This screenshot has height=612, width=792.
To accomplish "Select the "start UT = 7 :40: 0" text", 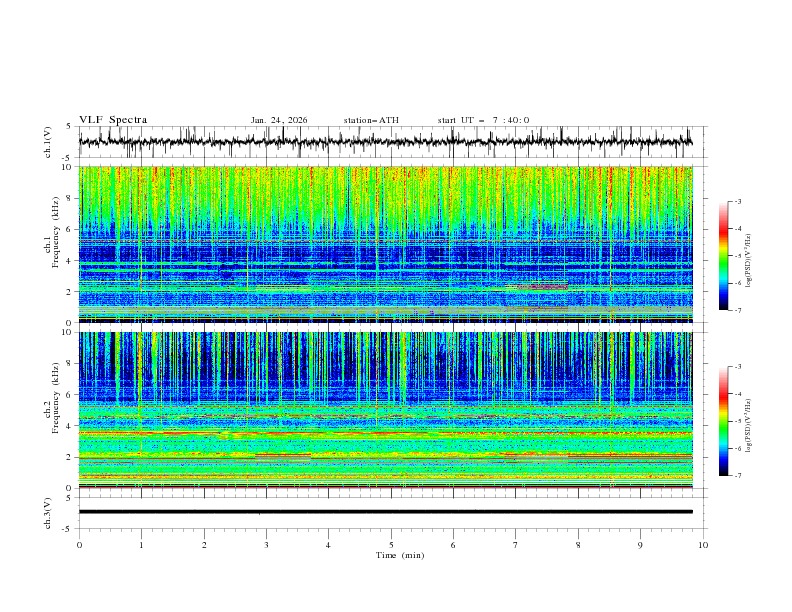I will [483, 120].
